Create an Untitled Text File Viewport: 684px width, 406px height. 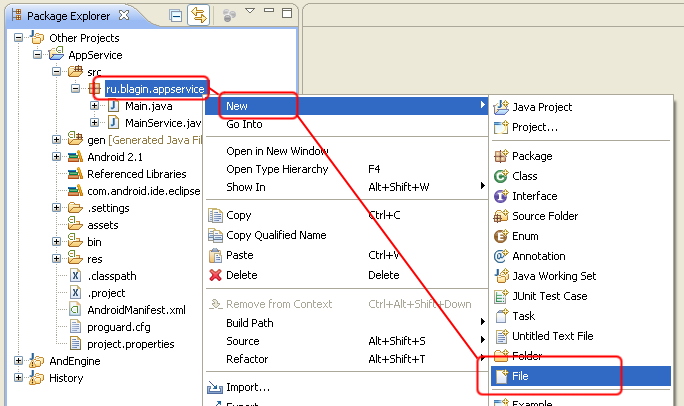pos(581,336)
